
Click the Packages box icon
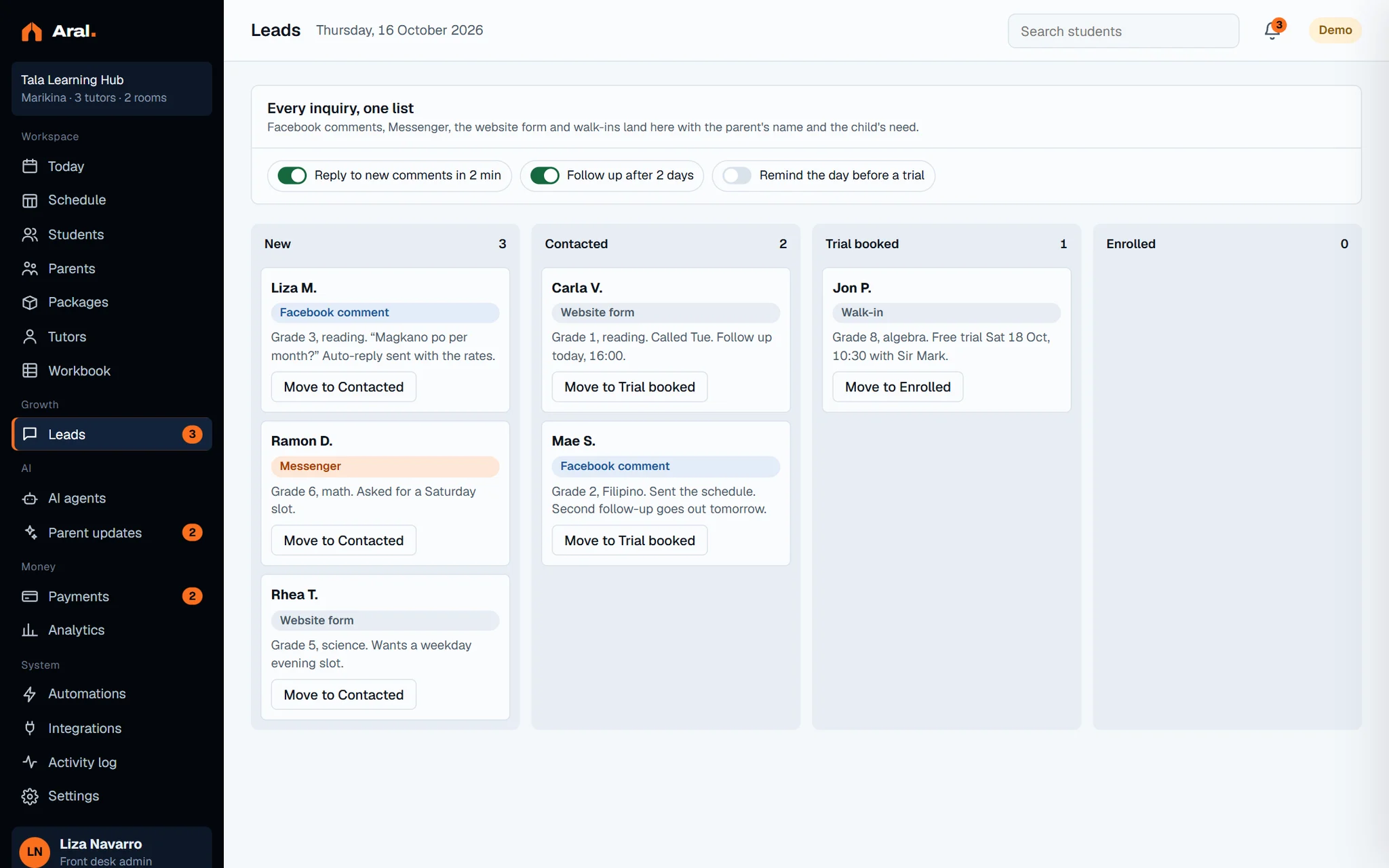tap(30, 302)
